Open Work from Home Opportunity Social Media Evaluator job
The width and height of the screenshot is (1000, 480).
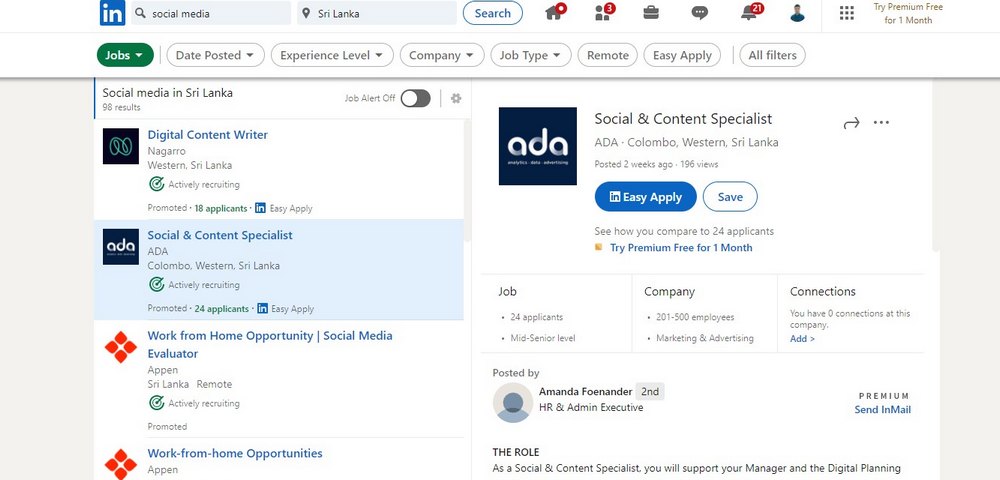pos(270,344)
